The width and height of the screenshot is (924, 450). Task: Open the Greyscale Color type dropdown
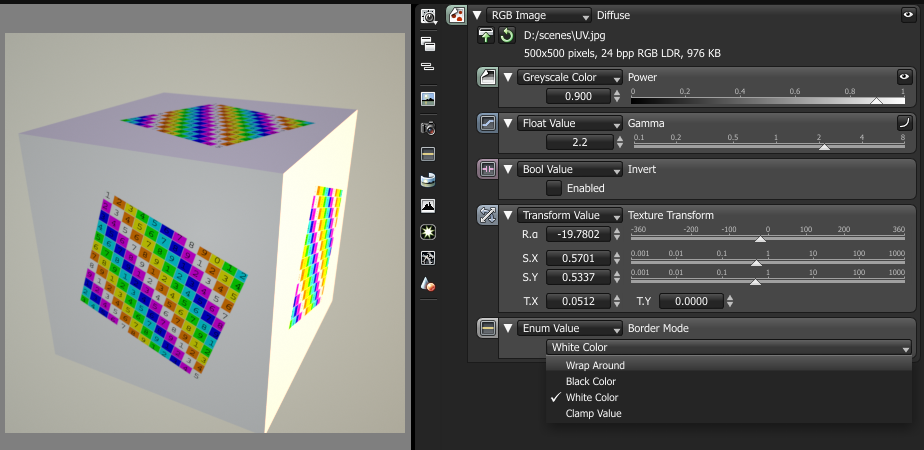click(x=570, y=77)
